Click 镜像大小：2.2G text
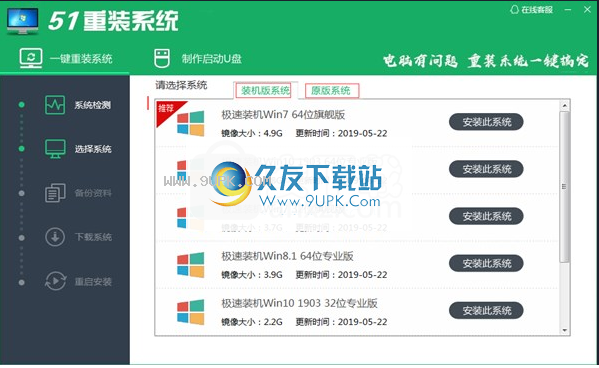The width and height of the screenshot is (599, 368). (252, 322)
